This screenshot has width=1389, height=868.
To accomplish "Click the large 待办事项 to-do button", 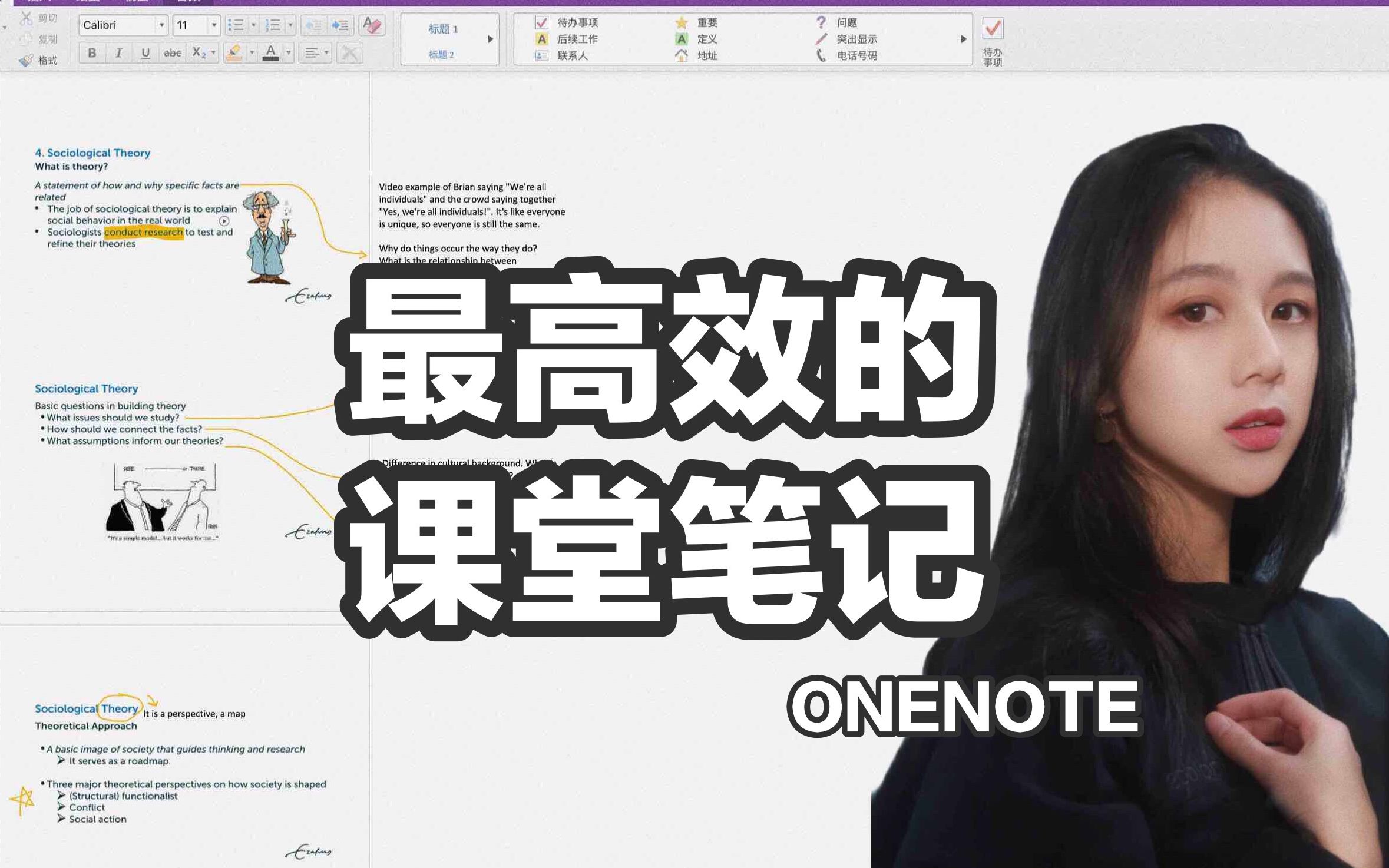I will [993, 41].
